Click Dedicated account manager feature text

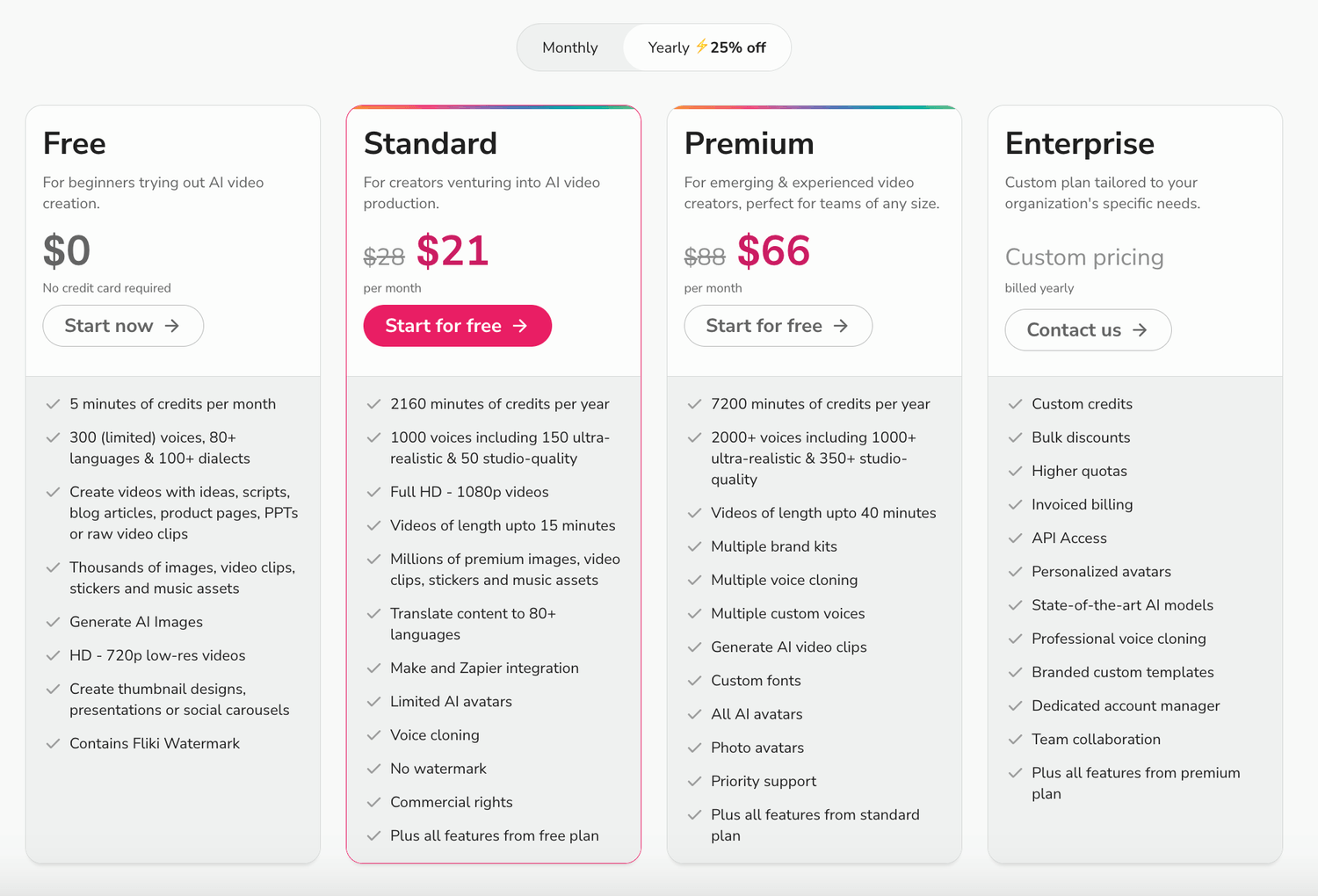click(1125, 706)
